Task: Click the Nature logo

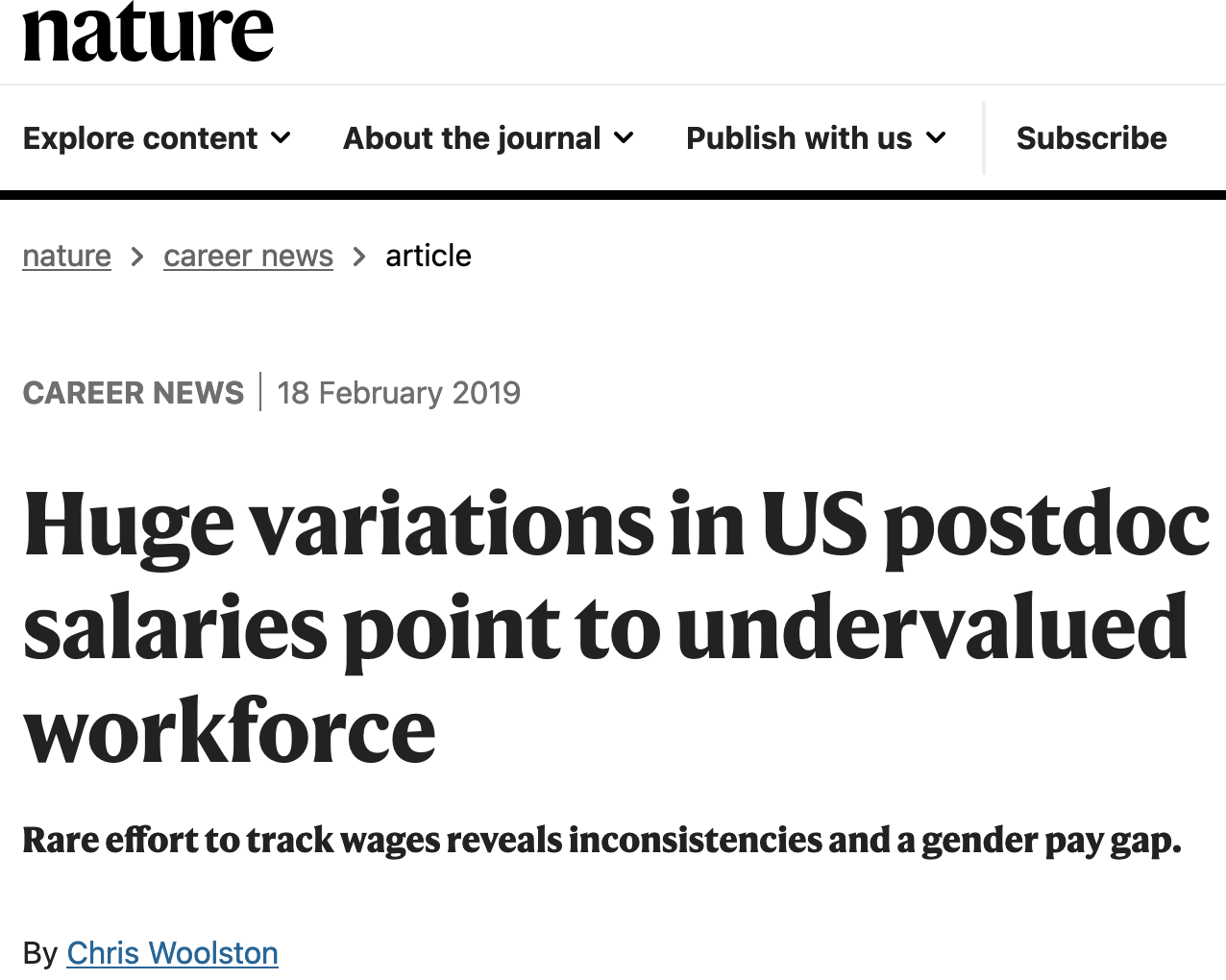Action: click(148, 33)
